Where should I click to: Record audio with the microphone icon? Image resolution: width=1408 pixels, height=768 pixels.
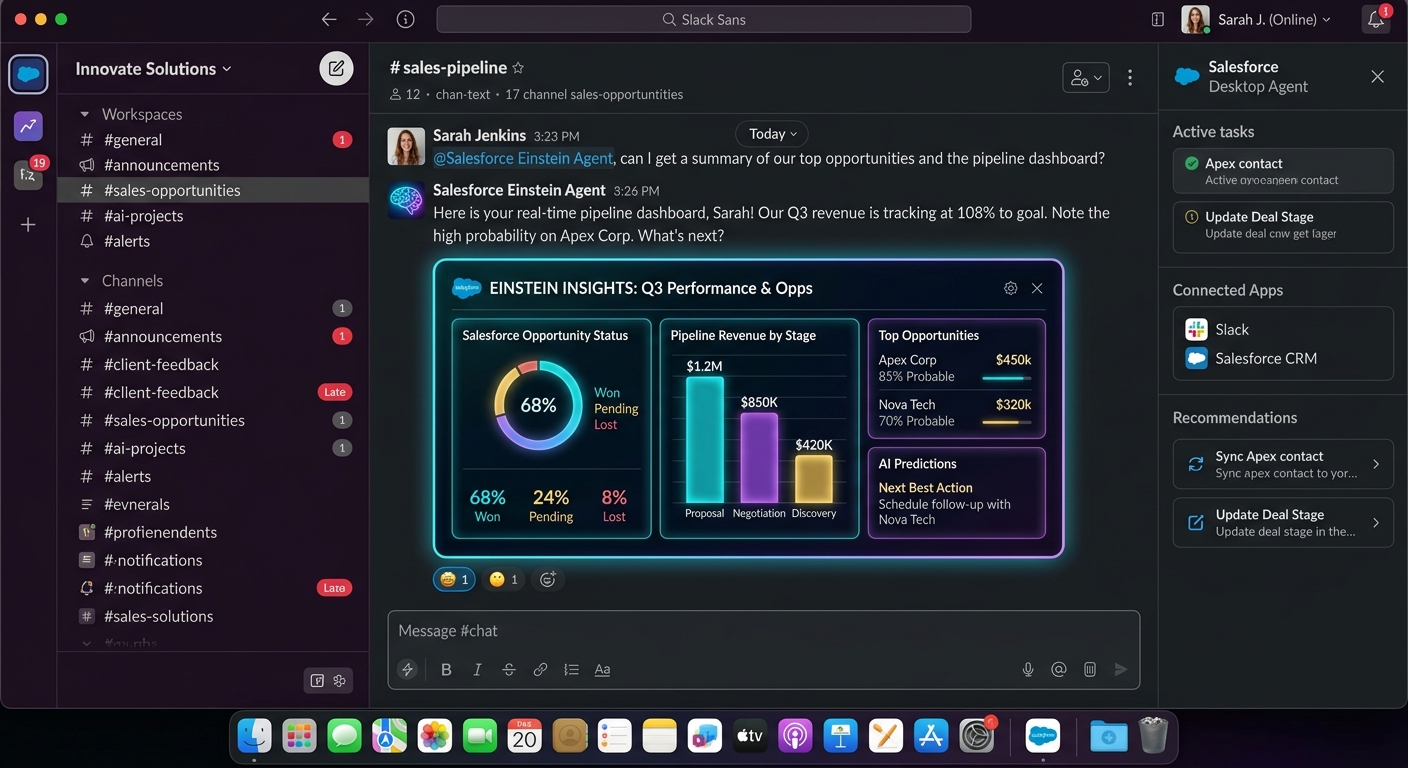(x=1028, y=669)
